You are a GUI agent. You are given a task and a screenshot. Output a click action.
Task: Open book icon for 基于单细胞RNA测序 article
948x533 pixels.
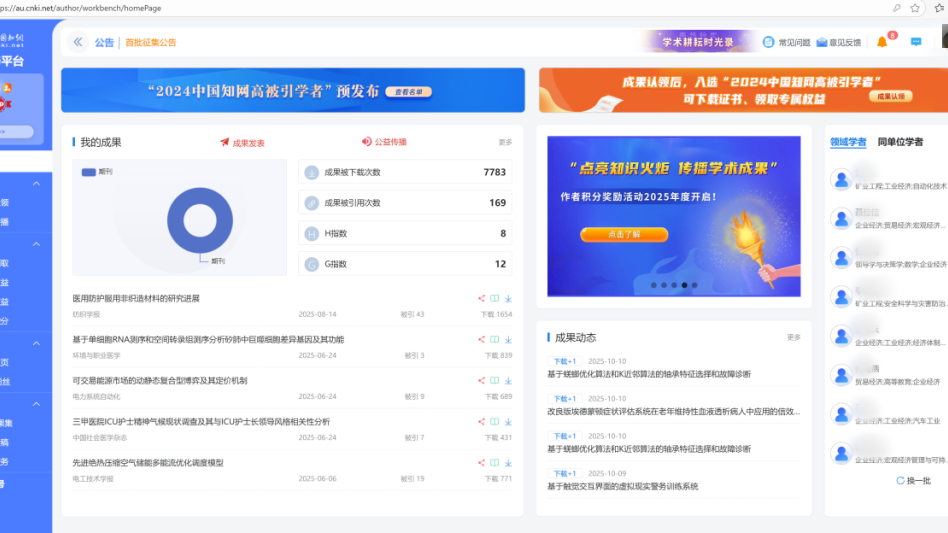point(495,339)
